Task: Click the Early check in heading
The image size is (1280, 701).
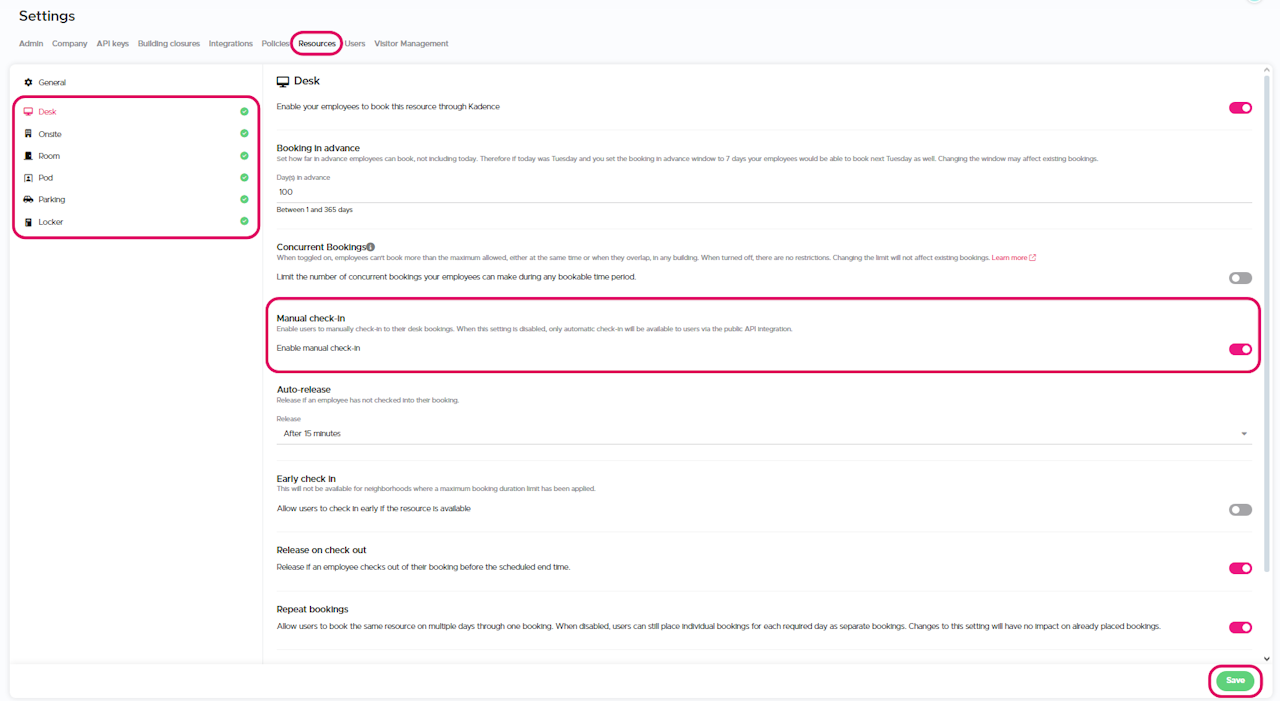Action: pos(306,479)
